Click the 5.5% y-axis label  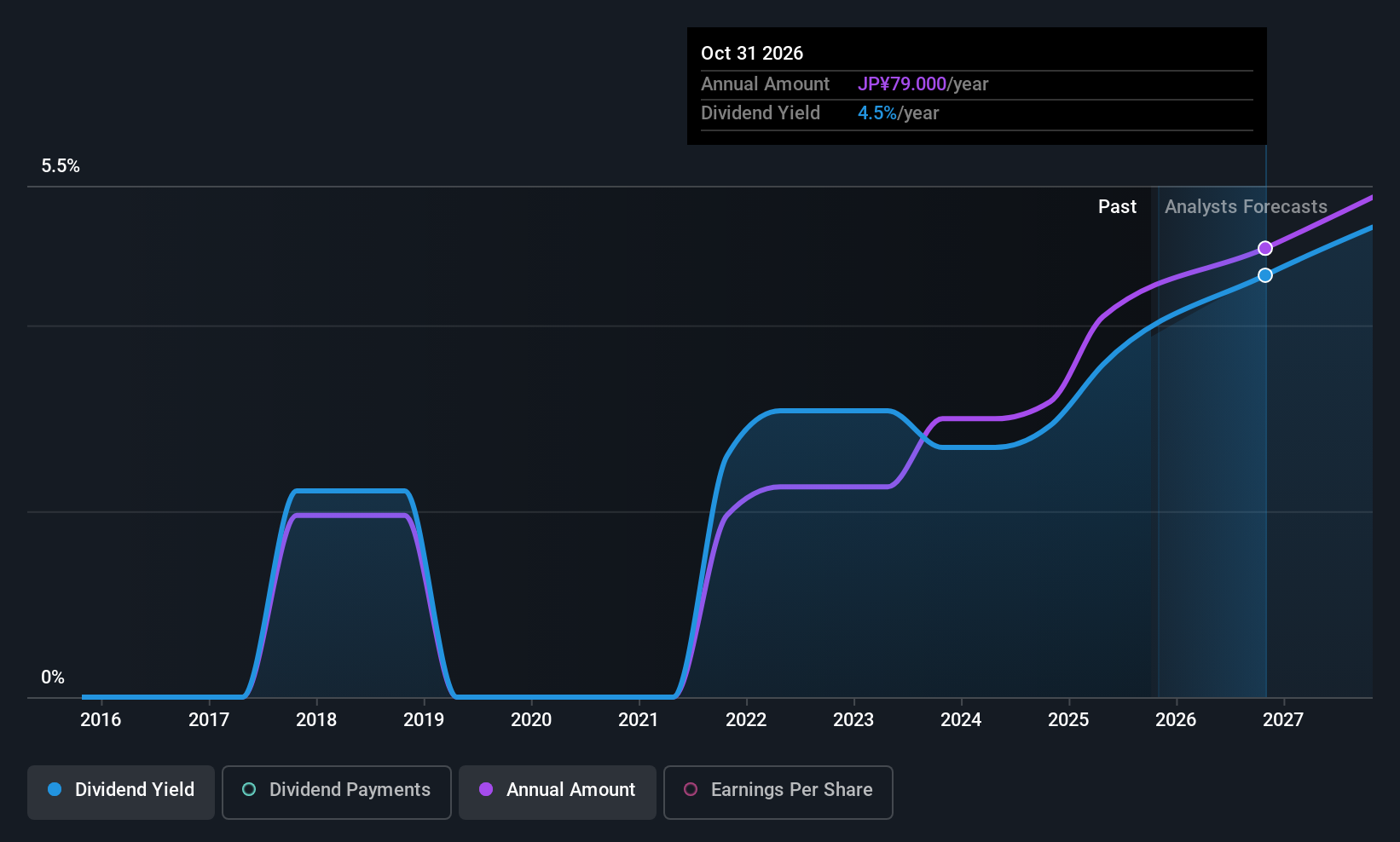61,166
